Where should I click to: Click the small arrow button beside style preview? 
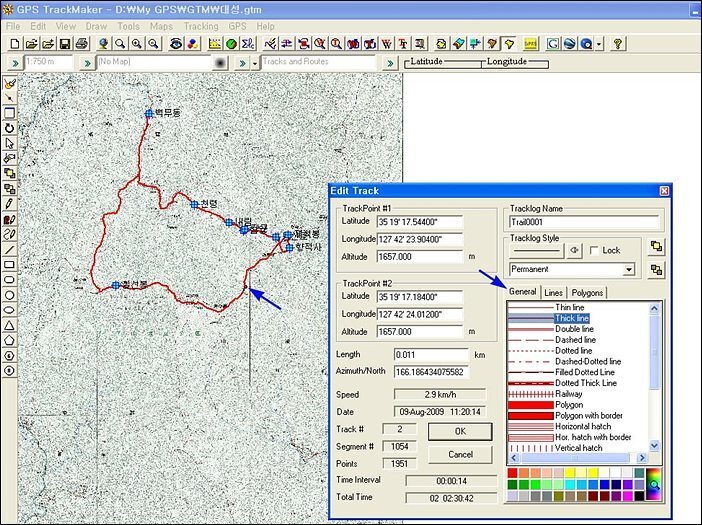tap(574, 251)
